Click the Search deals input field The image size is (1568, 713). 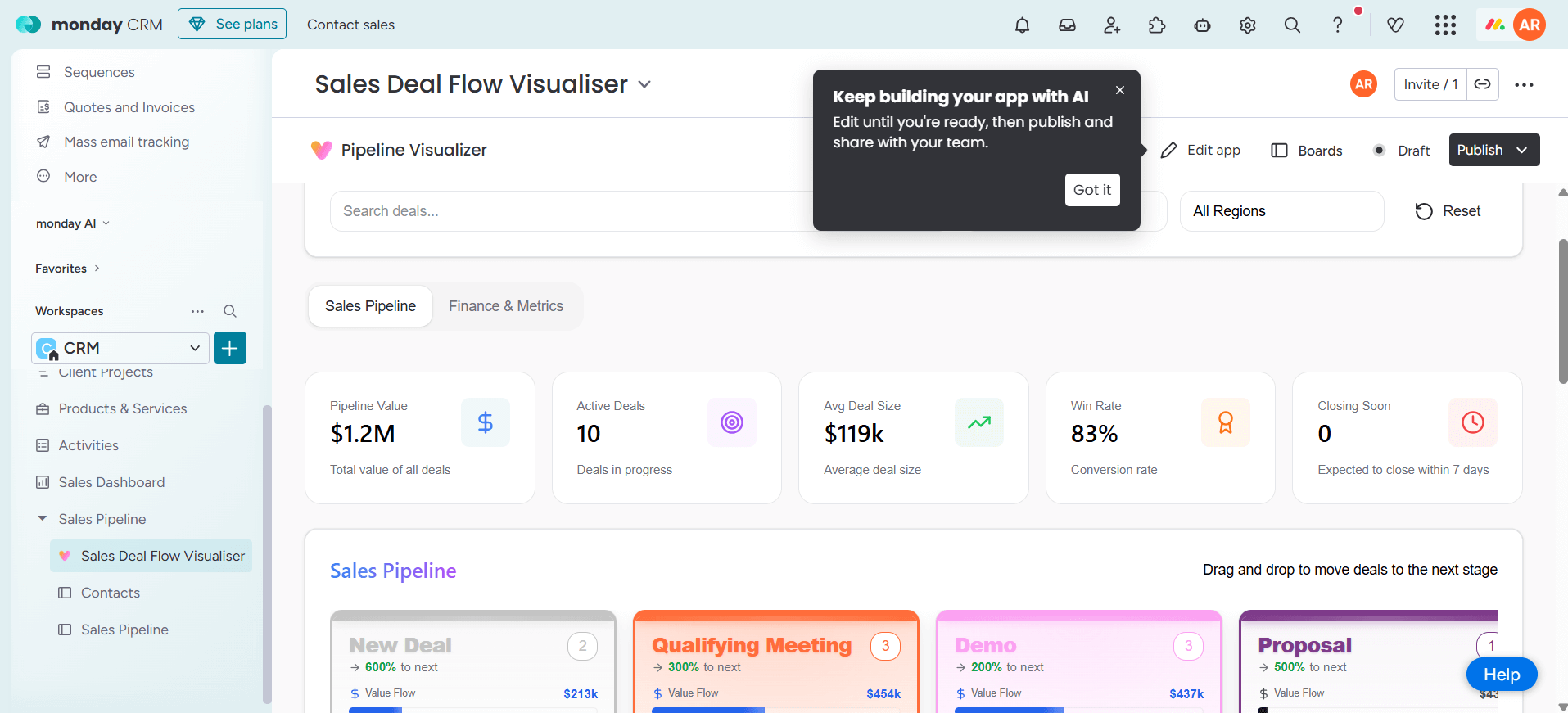[x=573, y=211]
